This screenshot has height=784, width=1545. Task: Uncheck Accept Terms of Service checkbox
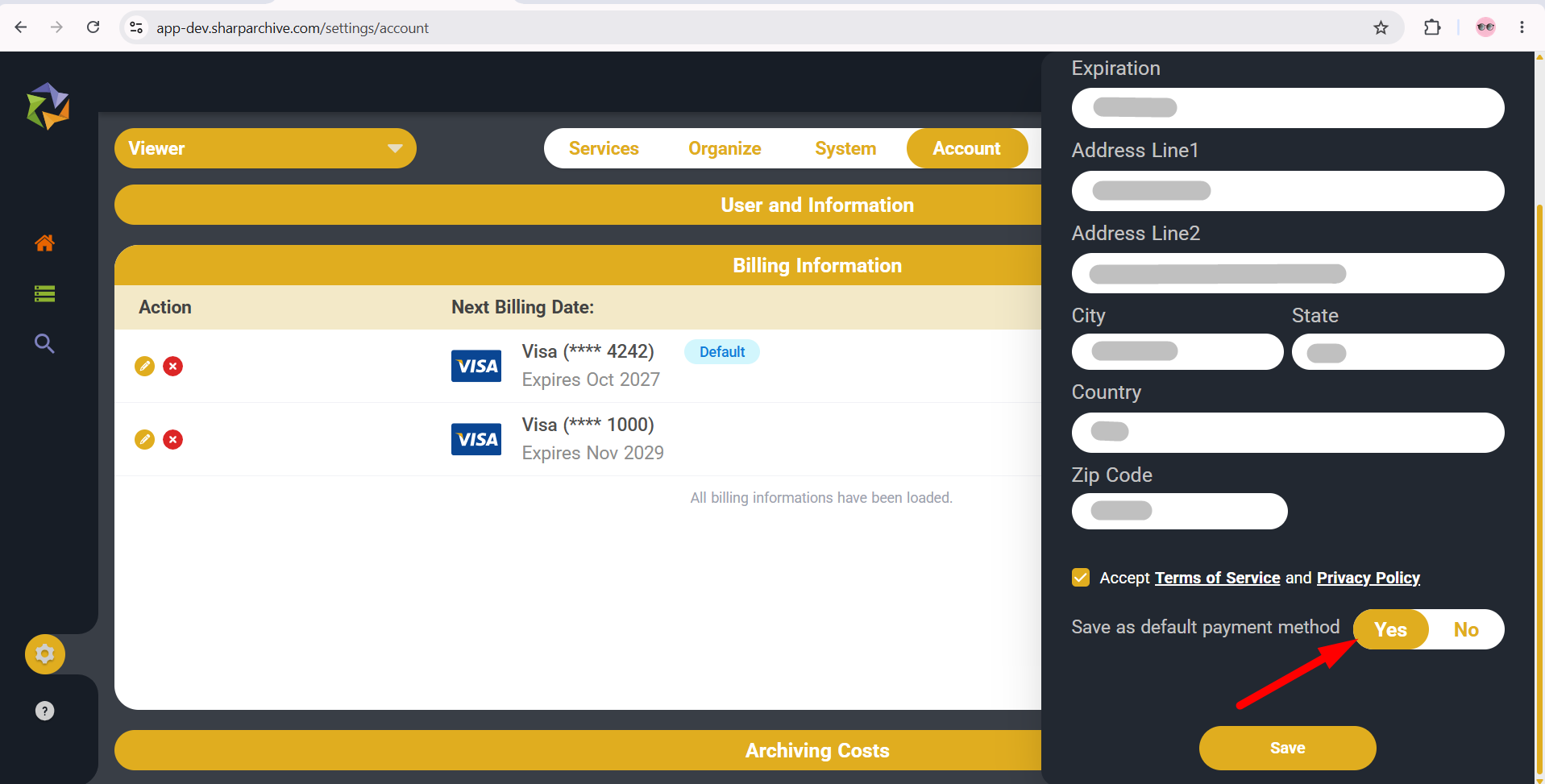click(1081, 577)
